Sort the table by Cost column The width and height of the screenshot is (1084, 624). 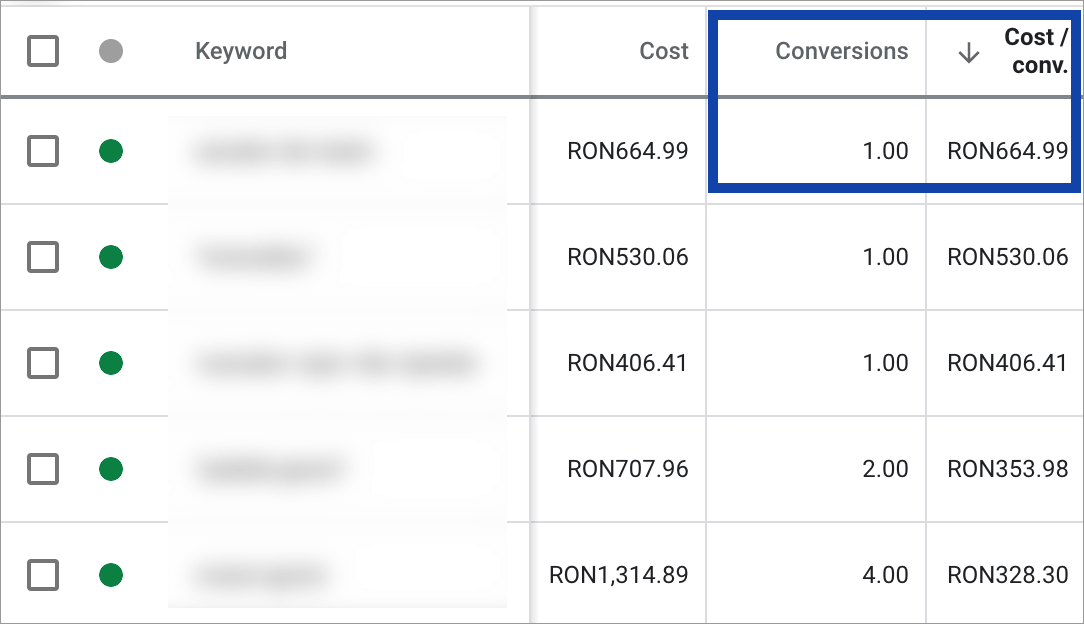pyautogui.click(x=664, y=51)
